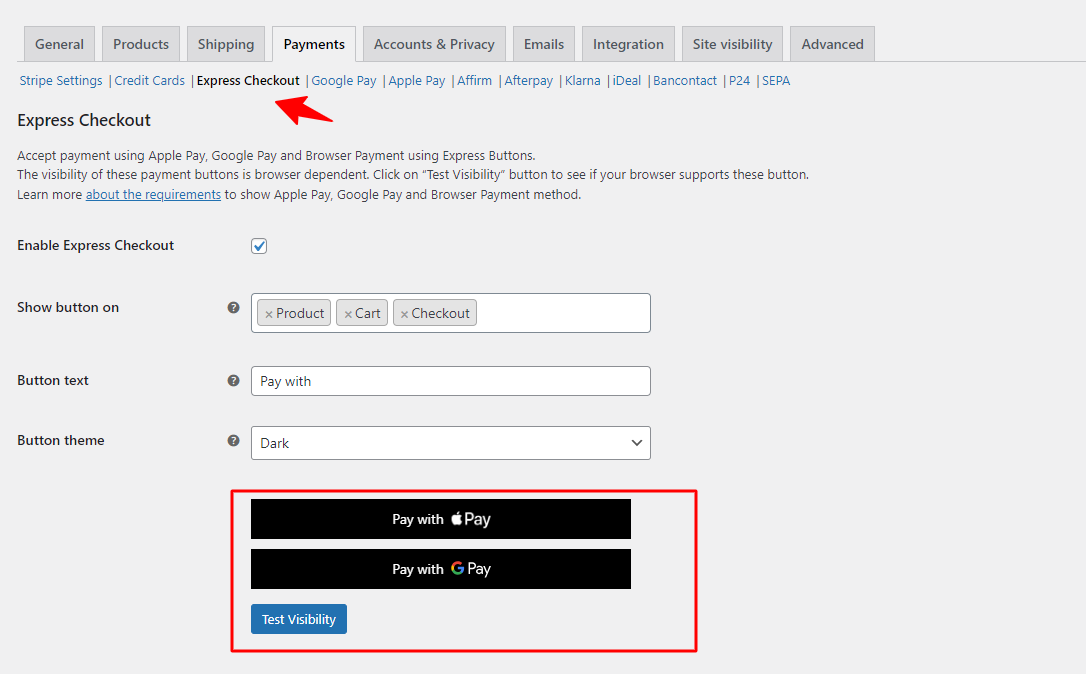Viewport: 1086px width, 674px height.
Task: Go to Stripe Settings section
Action: 60,80
